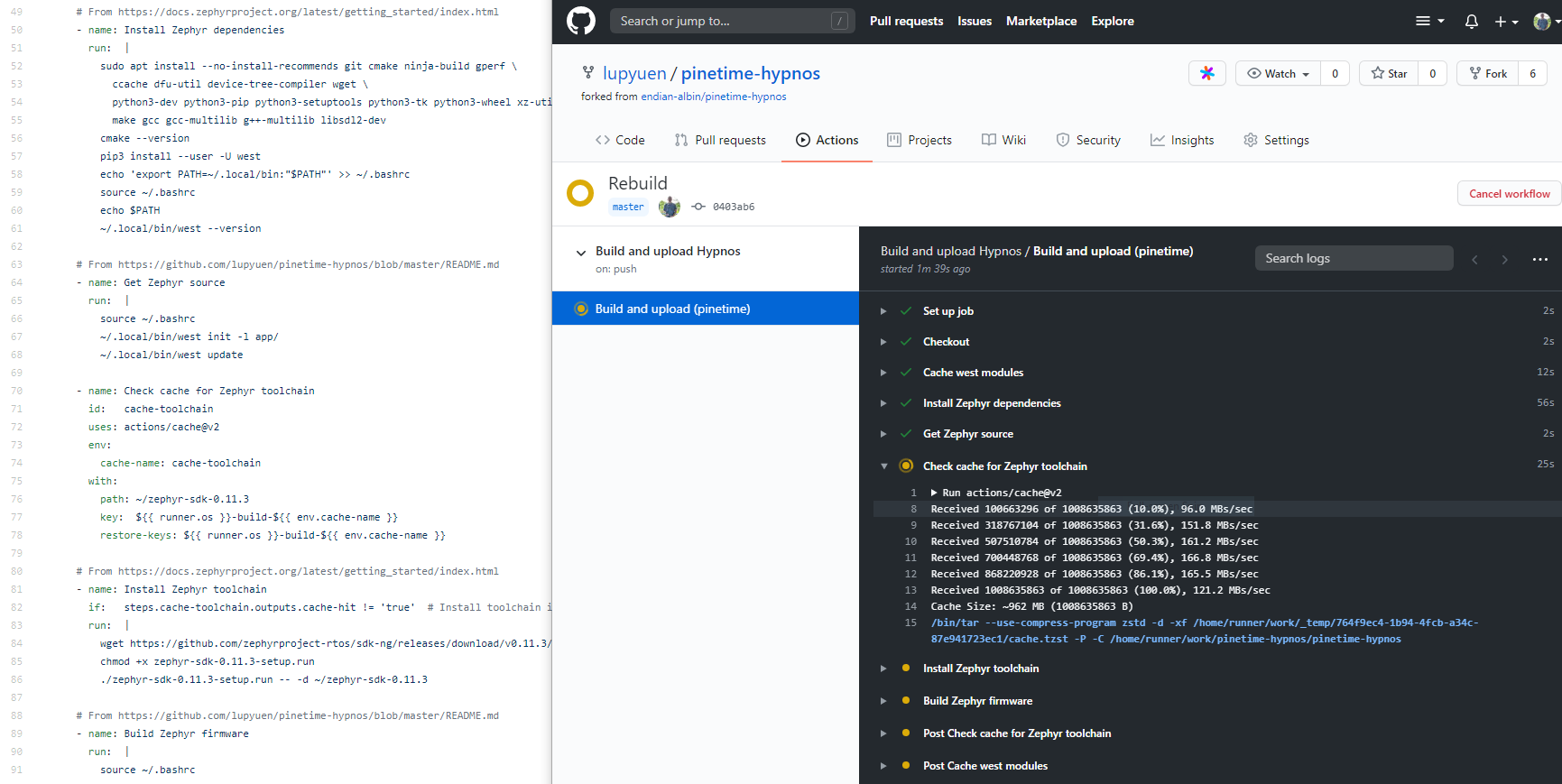Expand the Run actions/cache@v2 log line
The height and width of the screenshot is (784, 1562).
(x=934, y=493)
